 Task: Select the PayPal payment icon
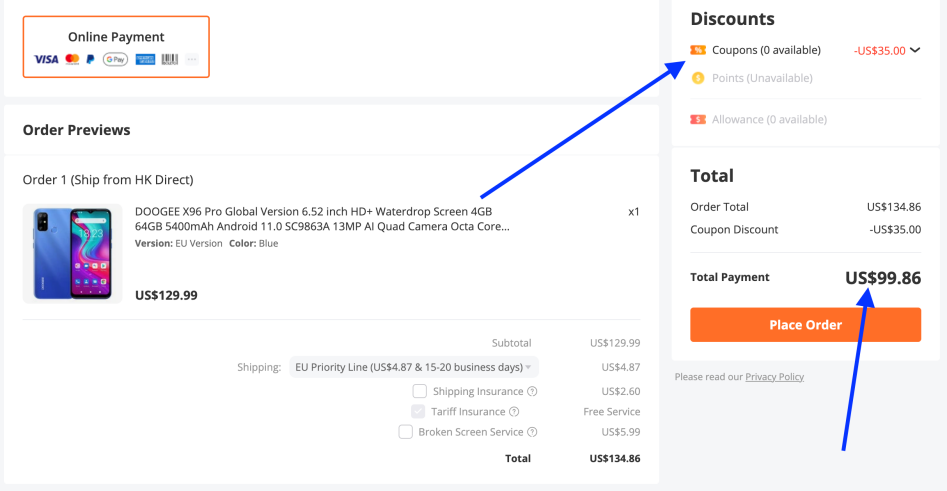pyautogui.click(x=91, y=59)
